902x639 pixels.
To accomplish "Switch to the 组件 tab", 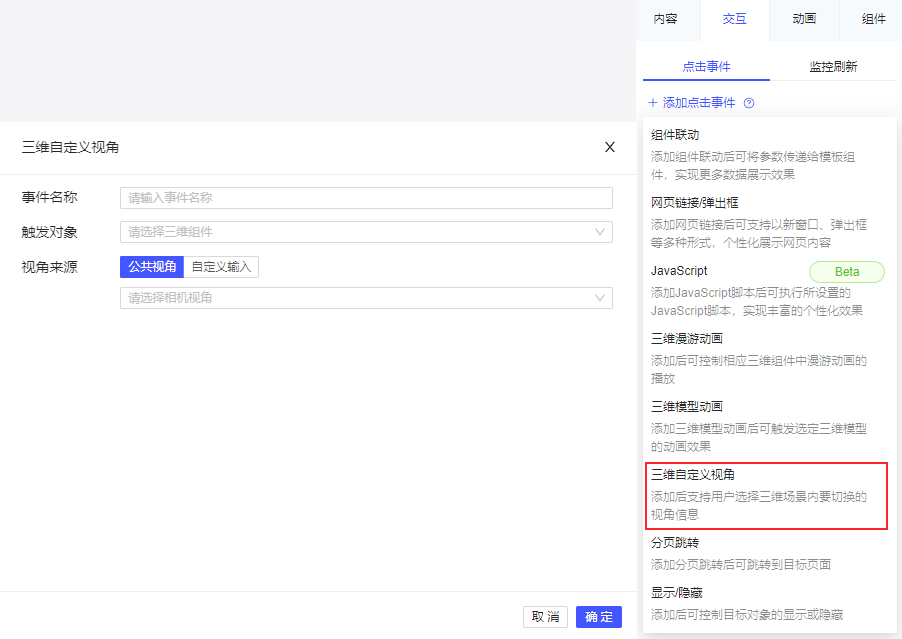I will tap(873, 19).
